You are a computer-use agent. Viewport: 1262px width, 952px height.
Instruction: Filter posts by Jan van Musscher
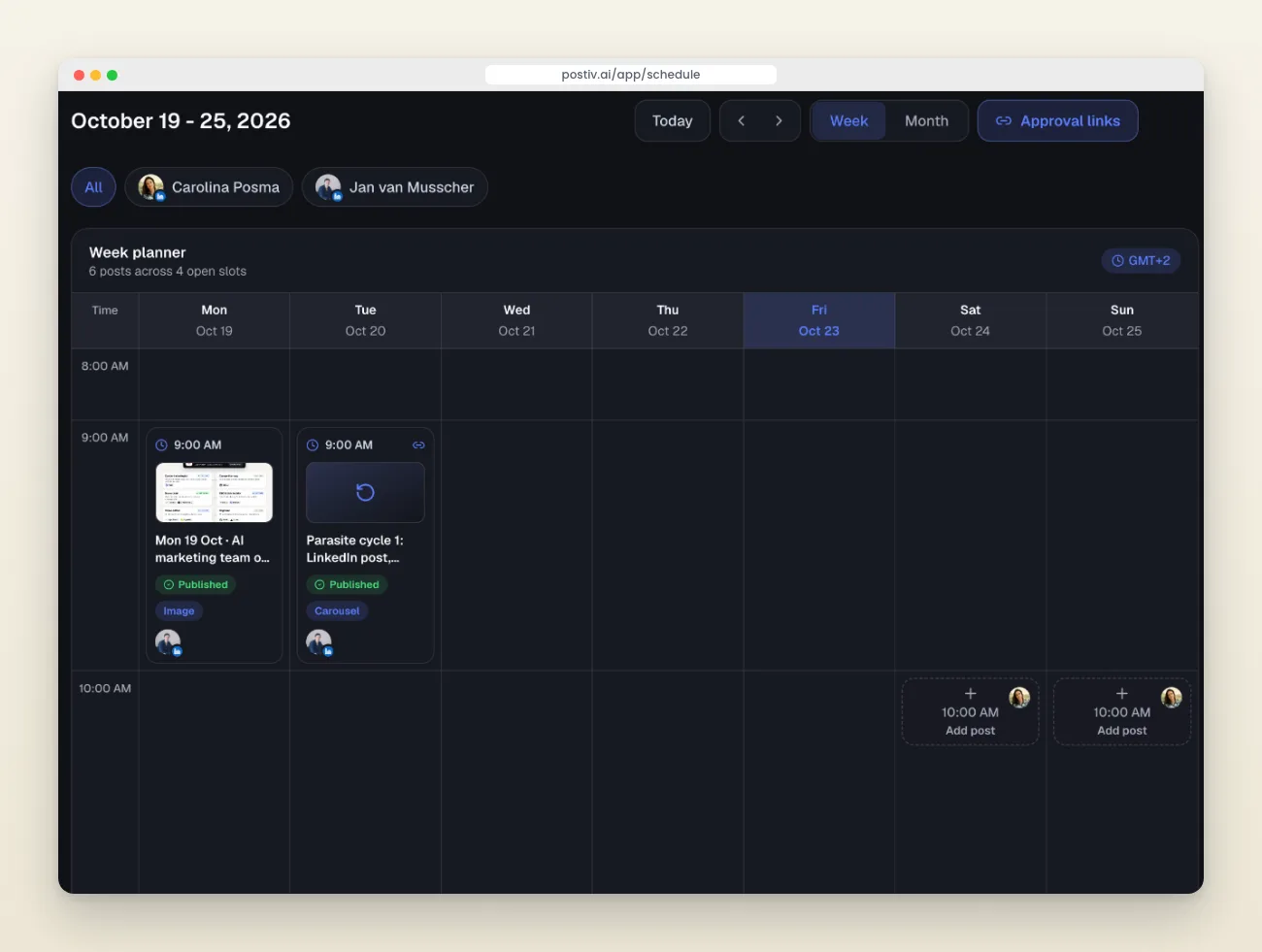coord(395,187)
